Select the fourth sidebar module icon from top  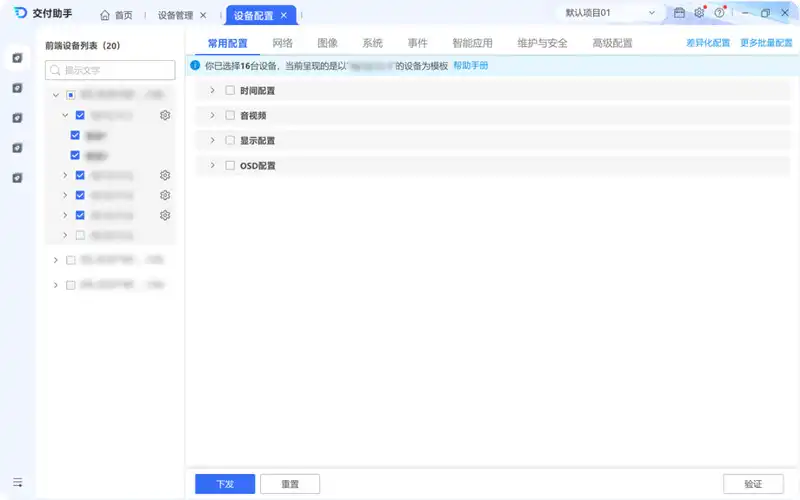pyautogui.click(x=17, y=148)
